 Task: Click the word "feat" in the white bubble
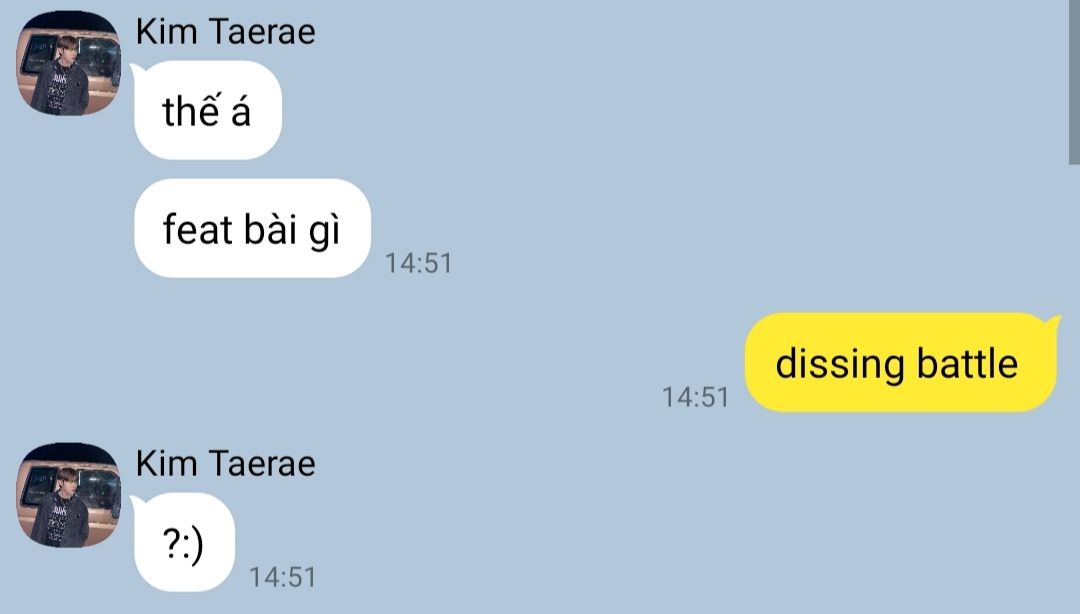click(198, 229)
